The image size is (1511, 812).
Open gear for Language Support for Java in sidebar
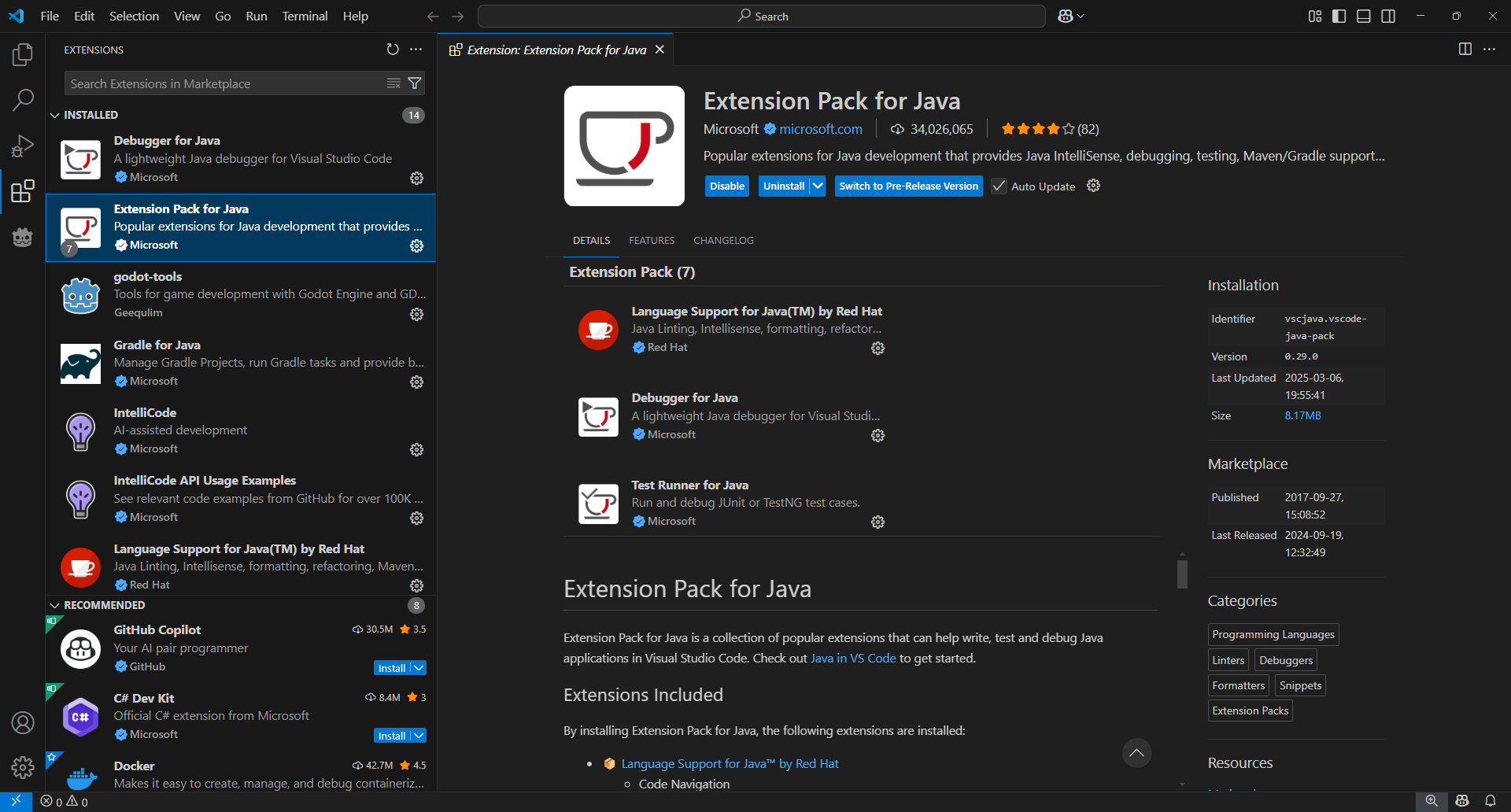click(417, 586)
